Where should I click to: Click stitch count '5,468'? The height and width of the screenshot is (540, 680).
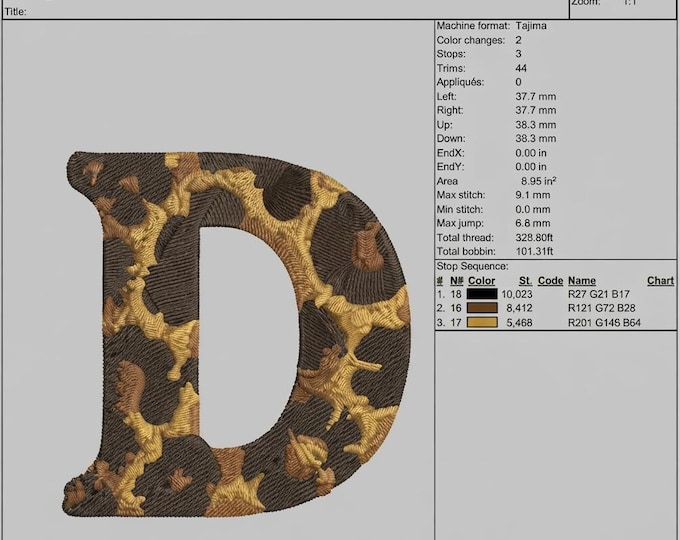(x=519, y=323)
